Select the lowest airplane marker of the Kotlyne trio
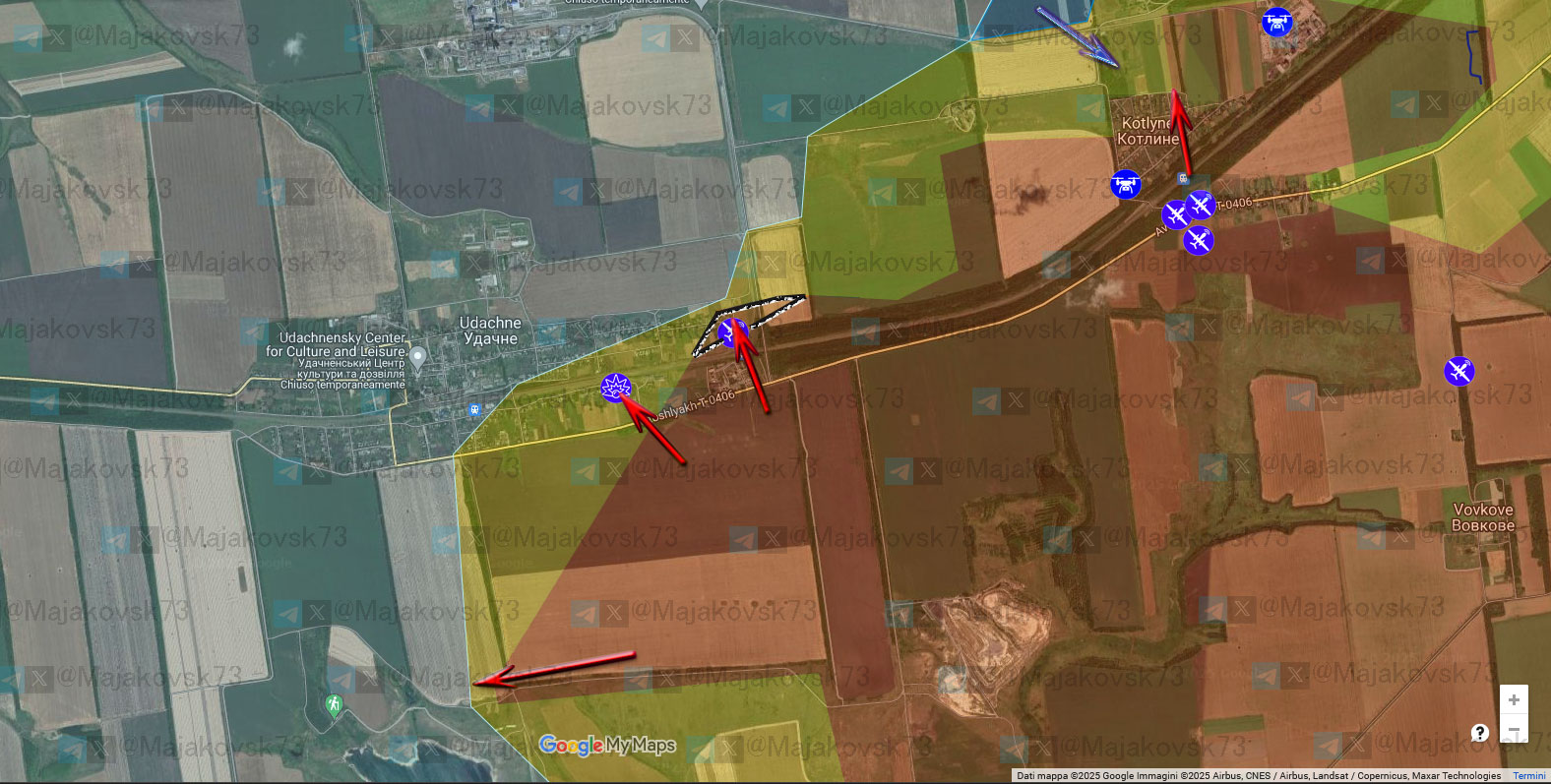1551x784 pixels. [x=1198, y=239]
